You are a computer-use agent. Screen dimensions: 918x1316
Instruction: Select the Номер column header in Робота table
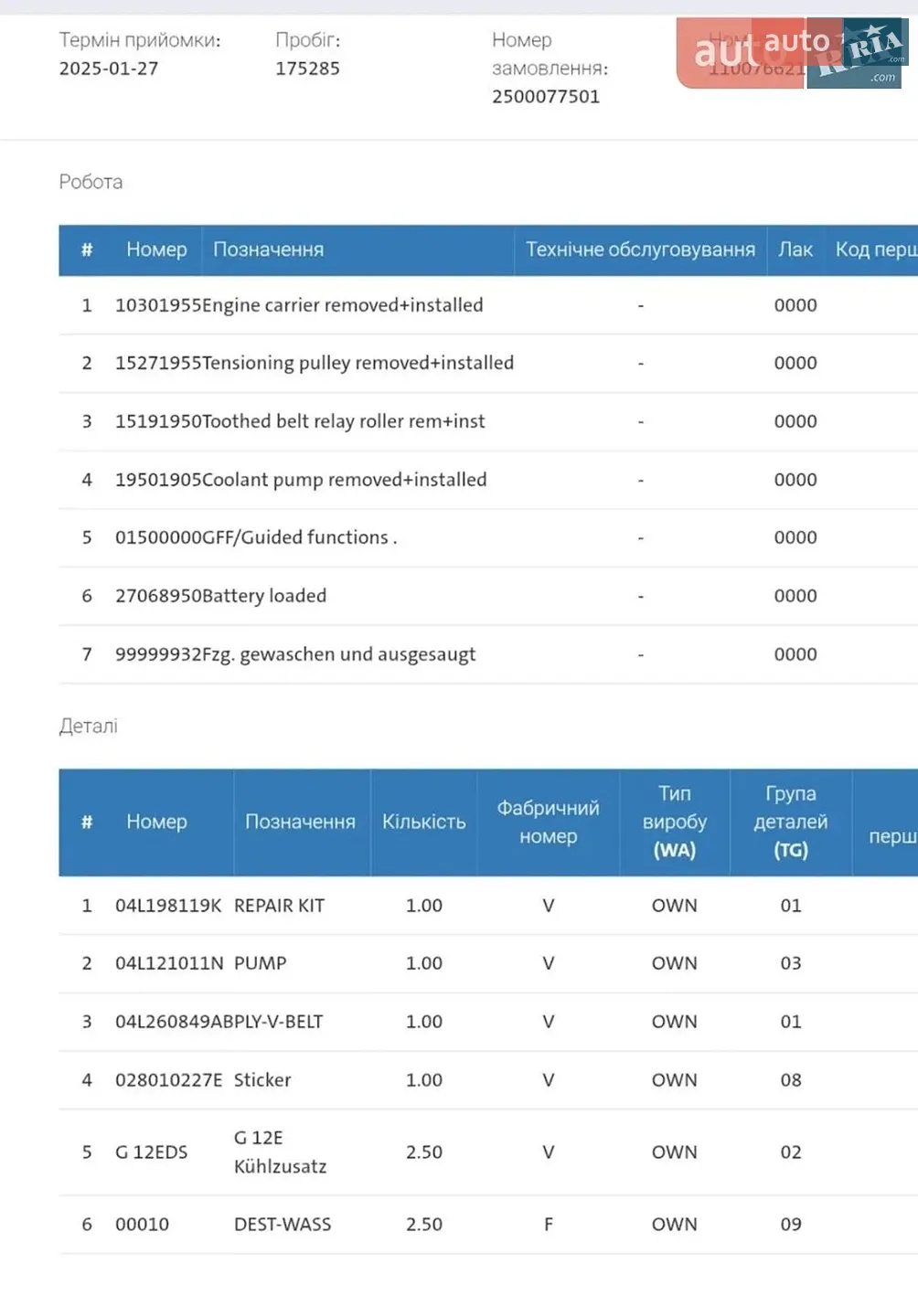pos(156,249)
